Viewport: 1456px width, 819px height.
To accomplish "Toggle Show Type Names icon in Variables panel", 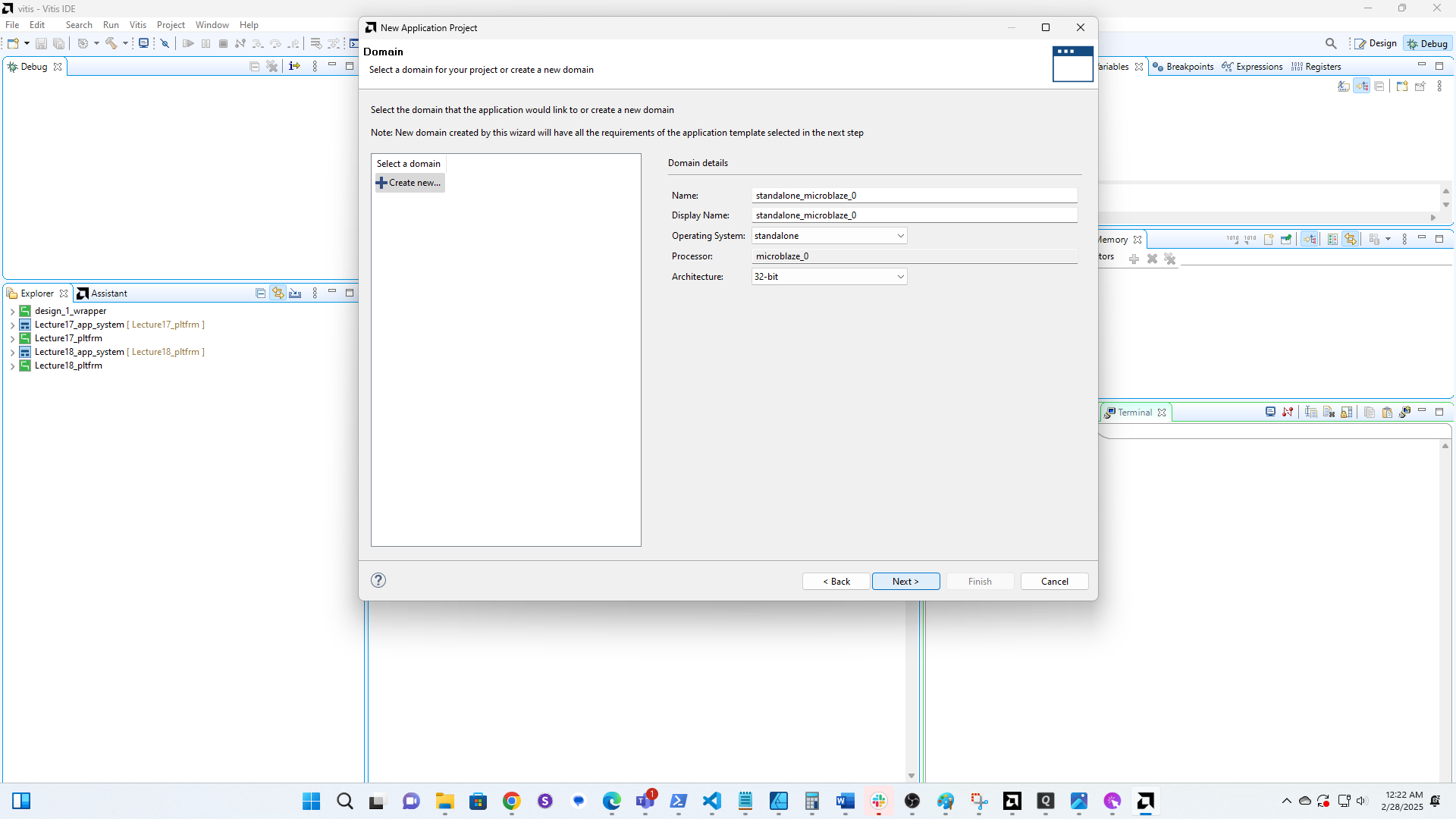I will coord(1343,86).
